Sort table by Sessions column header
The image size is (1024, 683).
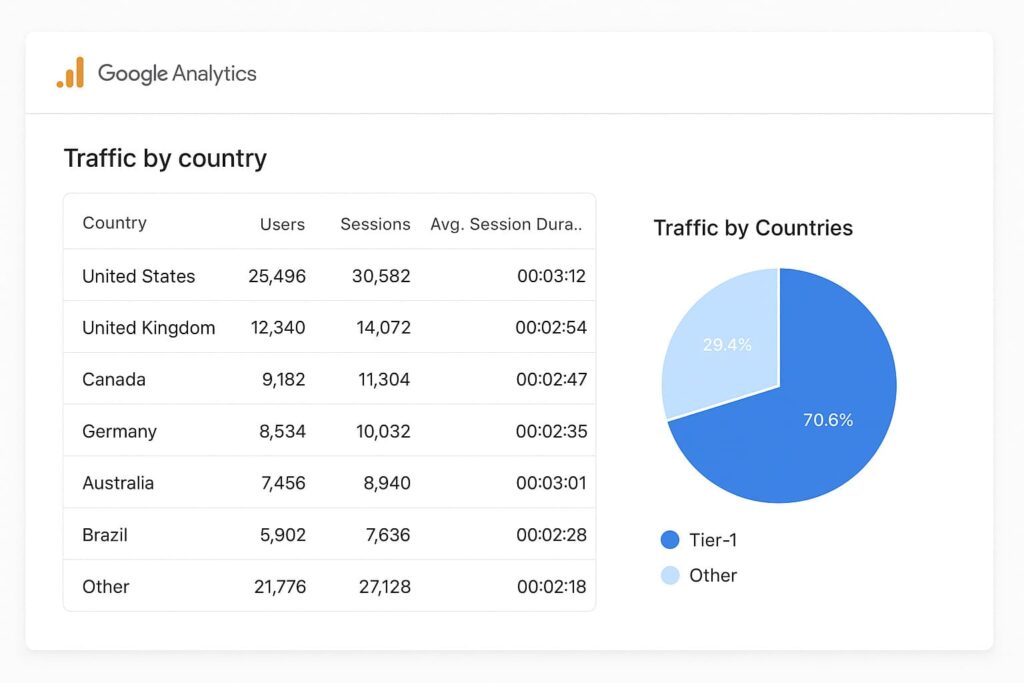[x=375, y=224]
